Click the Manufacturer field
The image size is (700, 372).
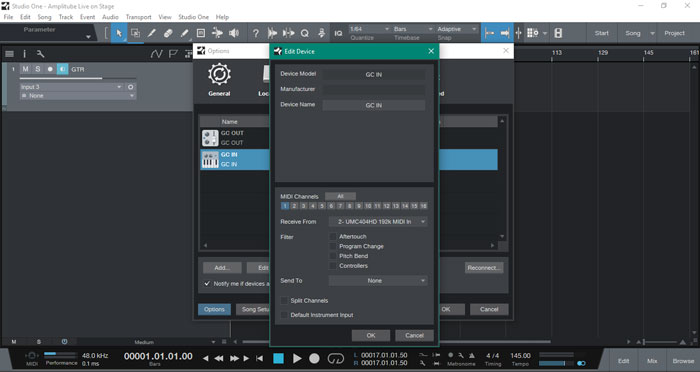[x=374, y=89]
